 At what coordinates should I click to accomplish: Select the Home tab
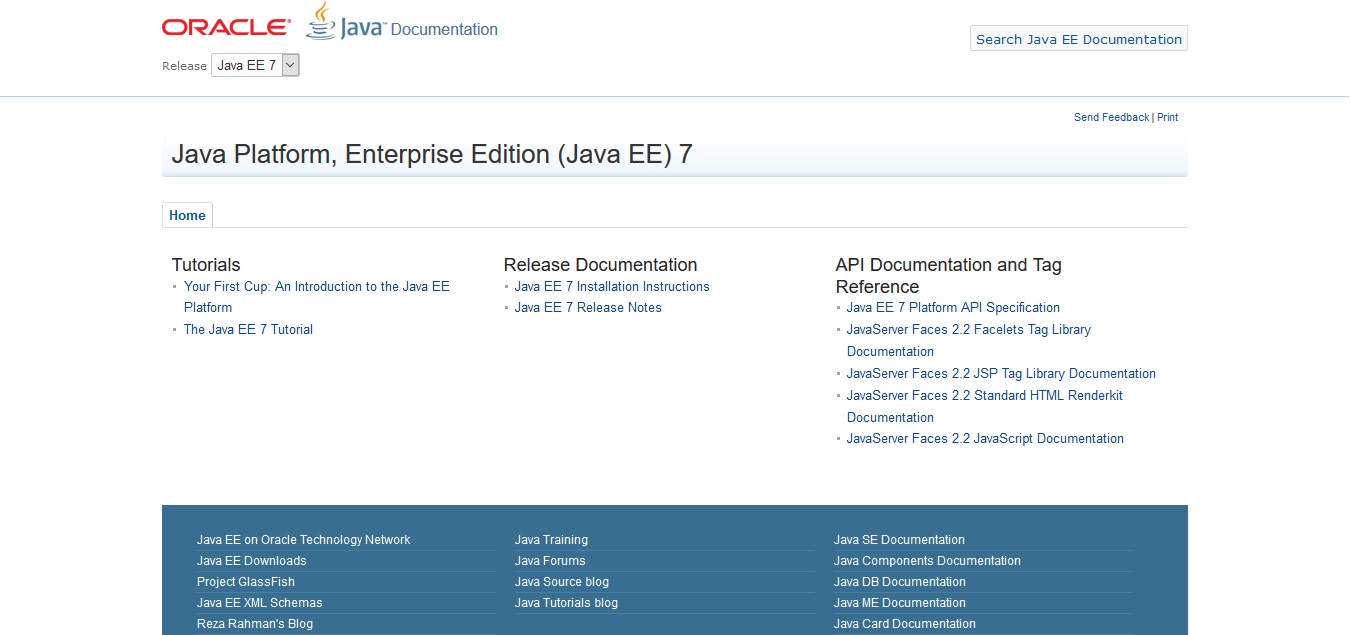tap(187, 215)
